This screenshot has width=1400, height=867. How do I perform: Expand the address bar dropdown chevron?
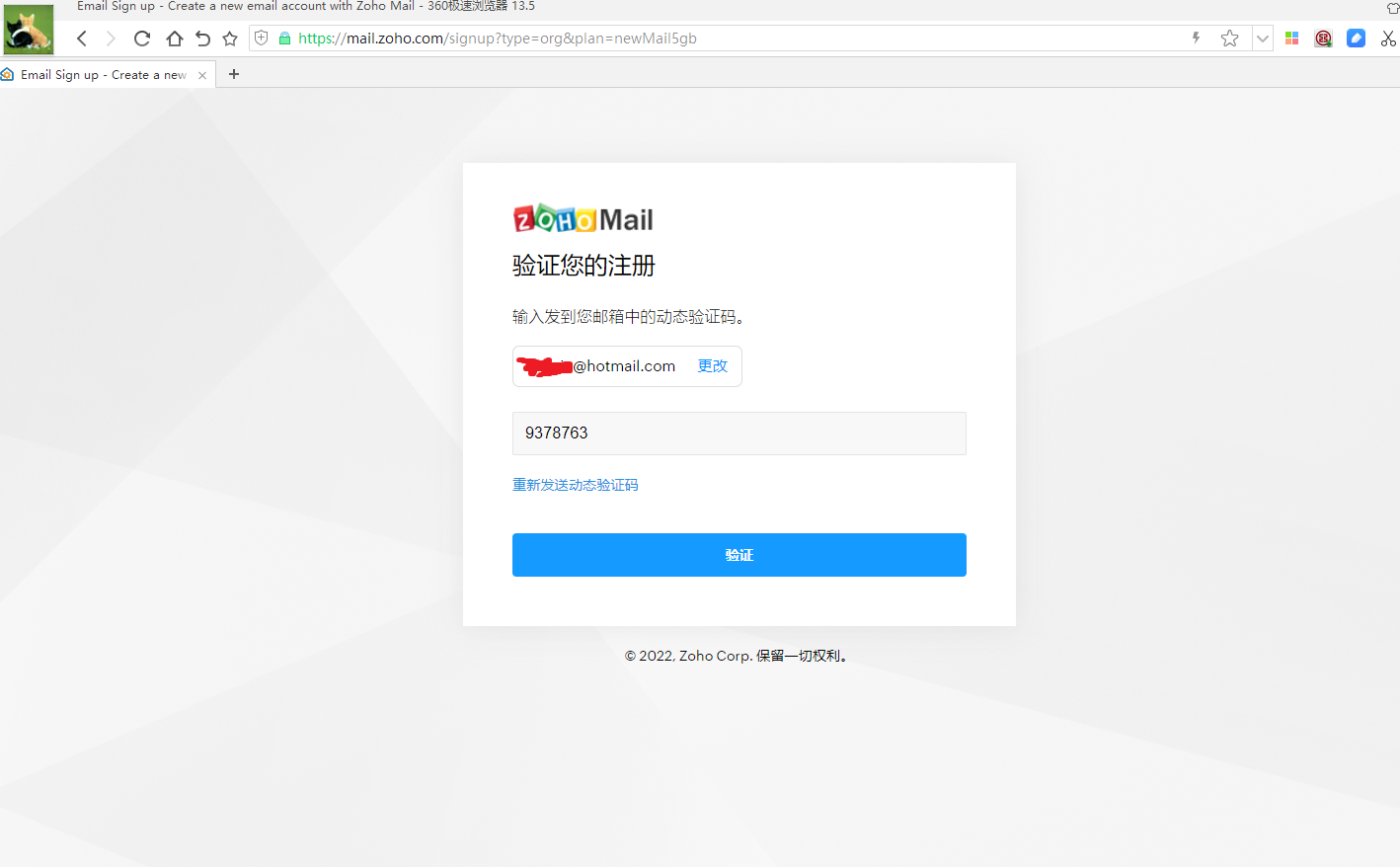(1262, 39)
